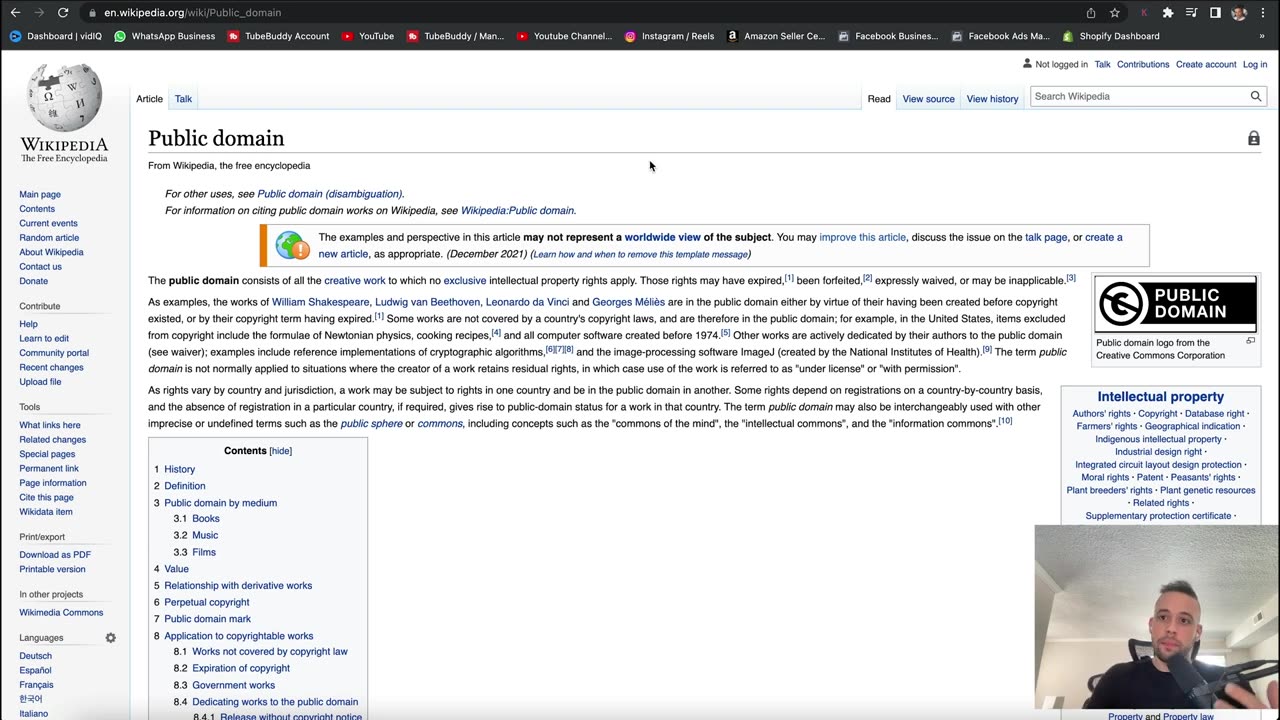Open Main page in the sidebar
1280x720 pixels.
(x=40, y=195)
